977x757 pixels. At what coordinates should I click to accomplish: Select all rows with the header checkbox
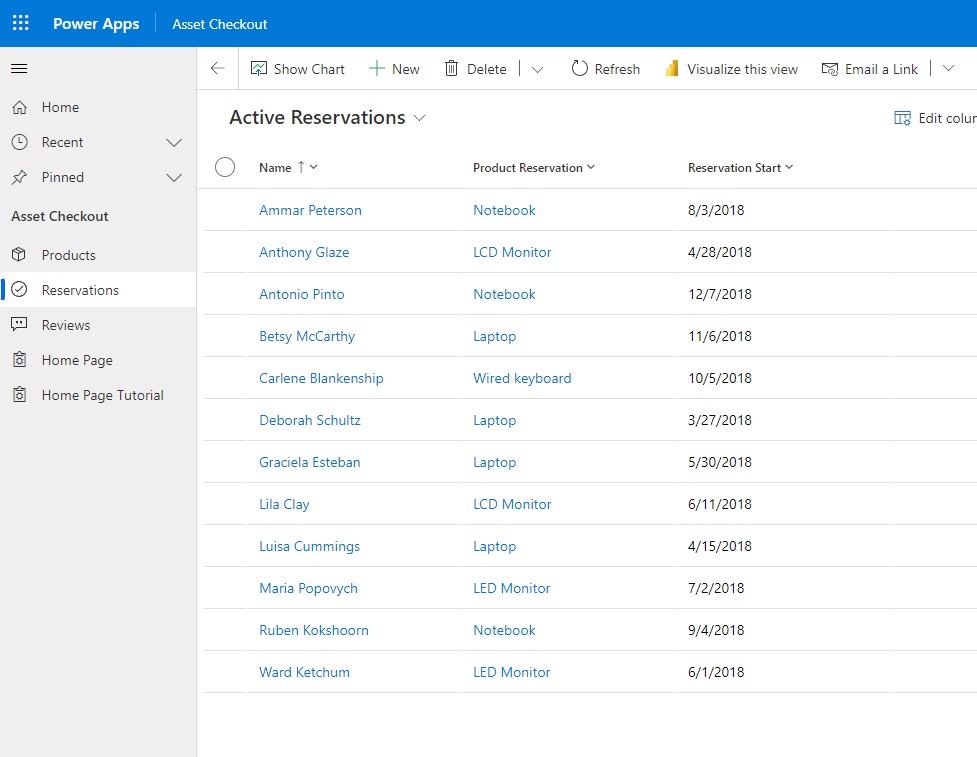[x=224, y=167]
